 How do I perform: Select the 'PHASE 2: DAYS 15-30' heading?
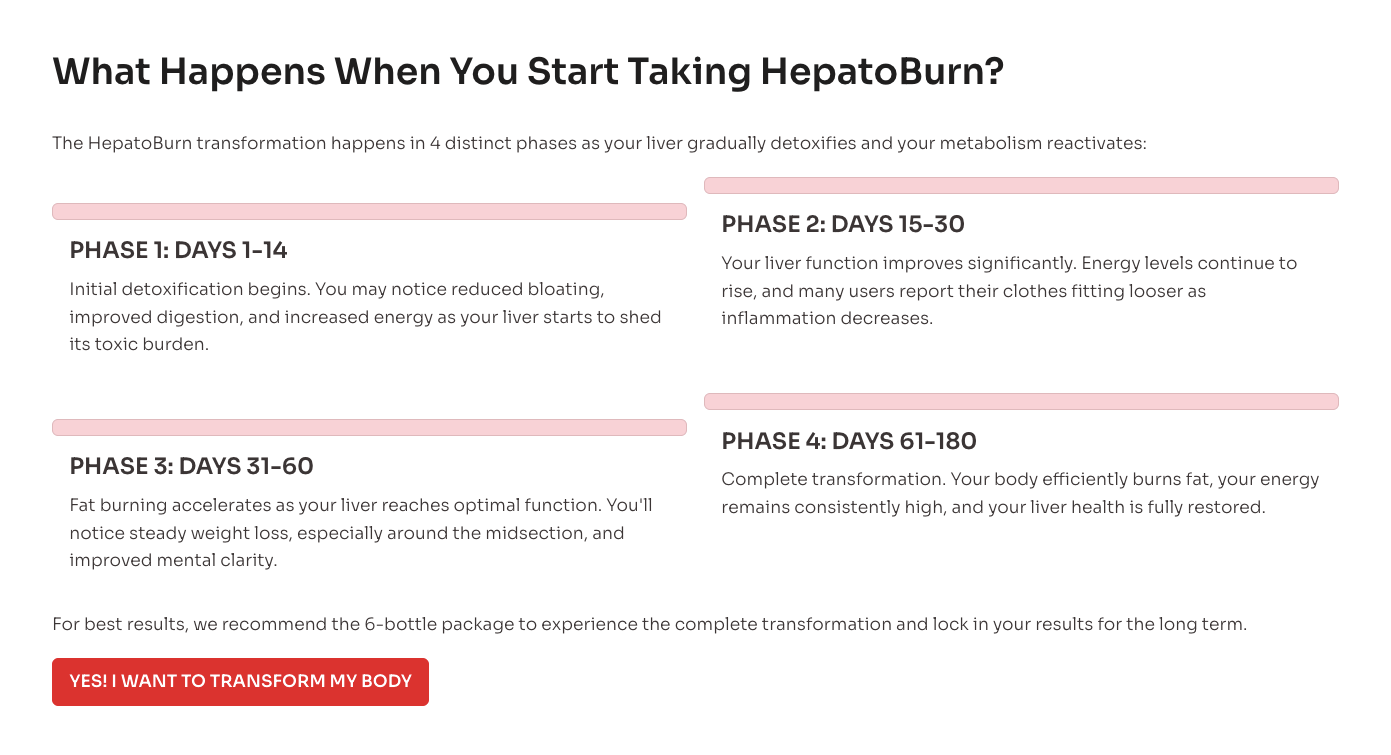pyautogui.click(x=842, y=224)
